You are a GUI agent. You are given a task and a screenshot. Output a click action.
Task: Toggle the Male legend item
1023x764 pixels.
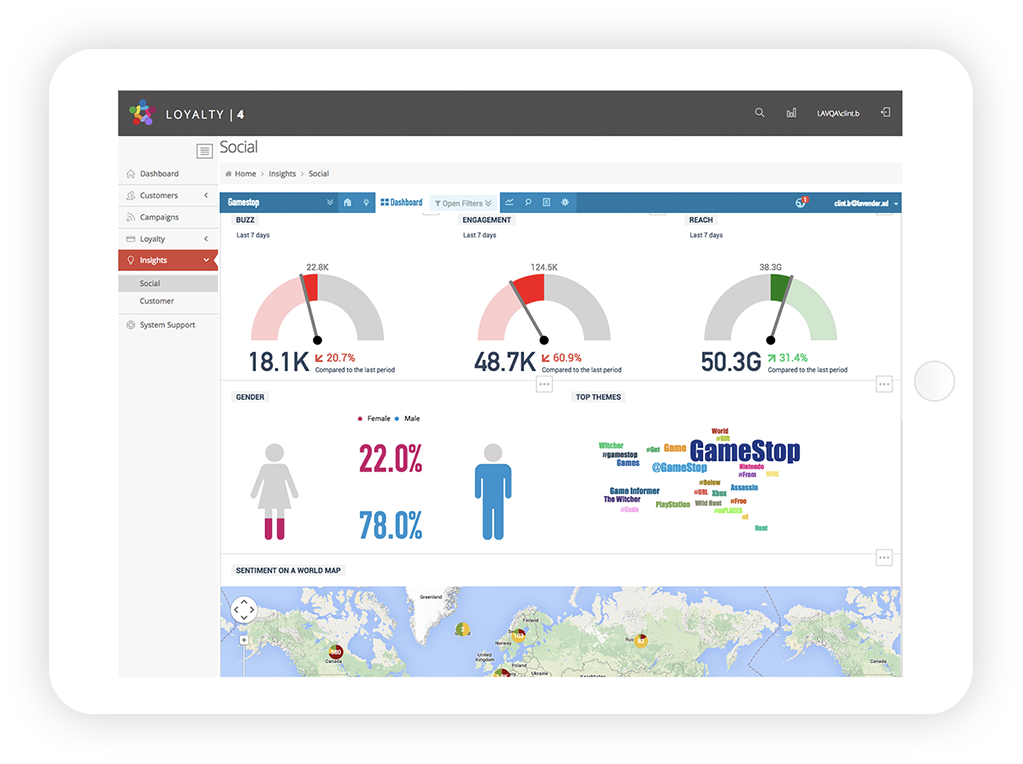coord(407,419)
